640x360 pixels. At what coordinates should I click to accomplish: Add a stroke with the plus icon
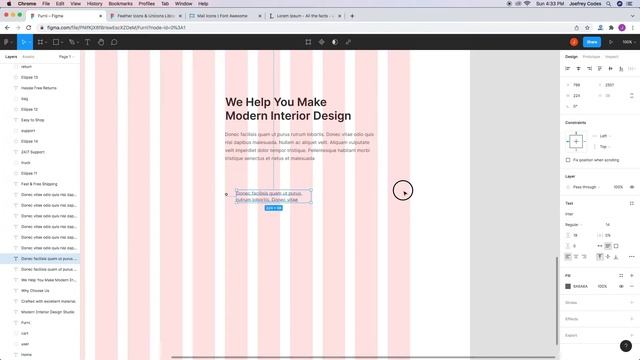coord(632,302)
